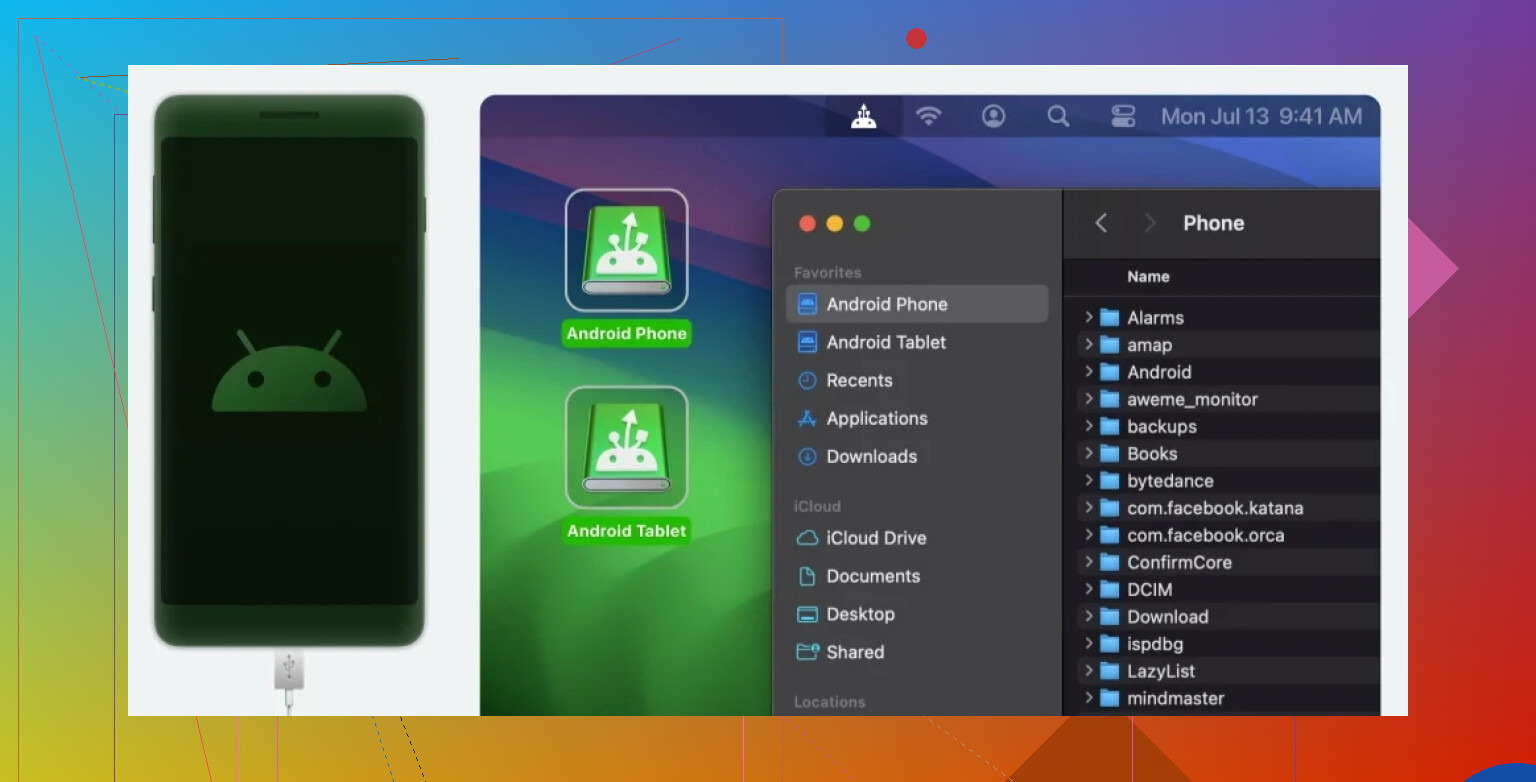Zoom the Finder window with green button

coord(862,223)
